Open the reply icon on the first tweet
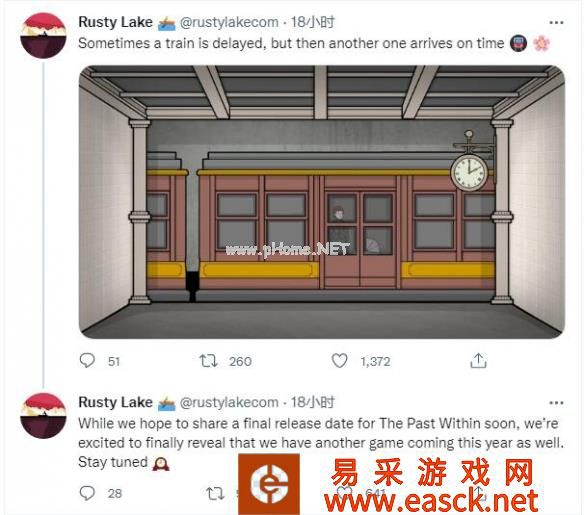 [87, 360]
